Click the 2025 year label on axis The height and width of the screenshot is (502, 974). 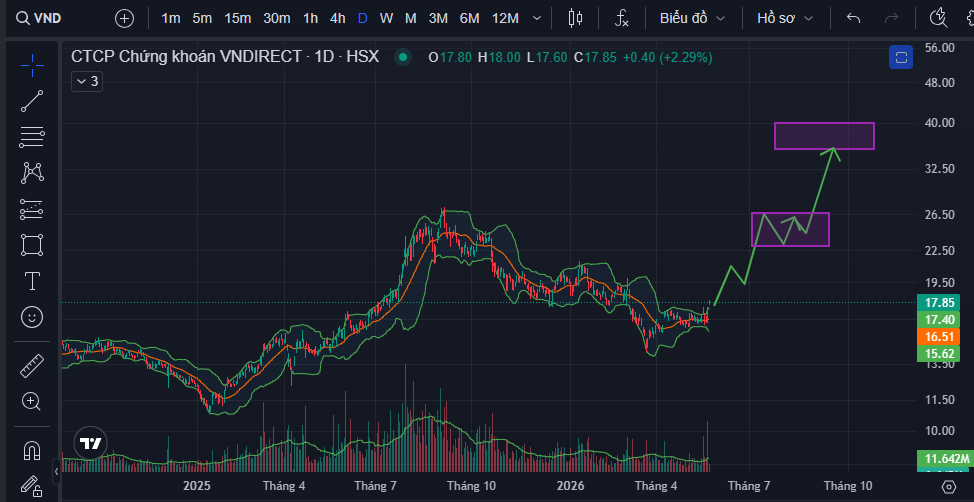197,486
